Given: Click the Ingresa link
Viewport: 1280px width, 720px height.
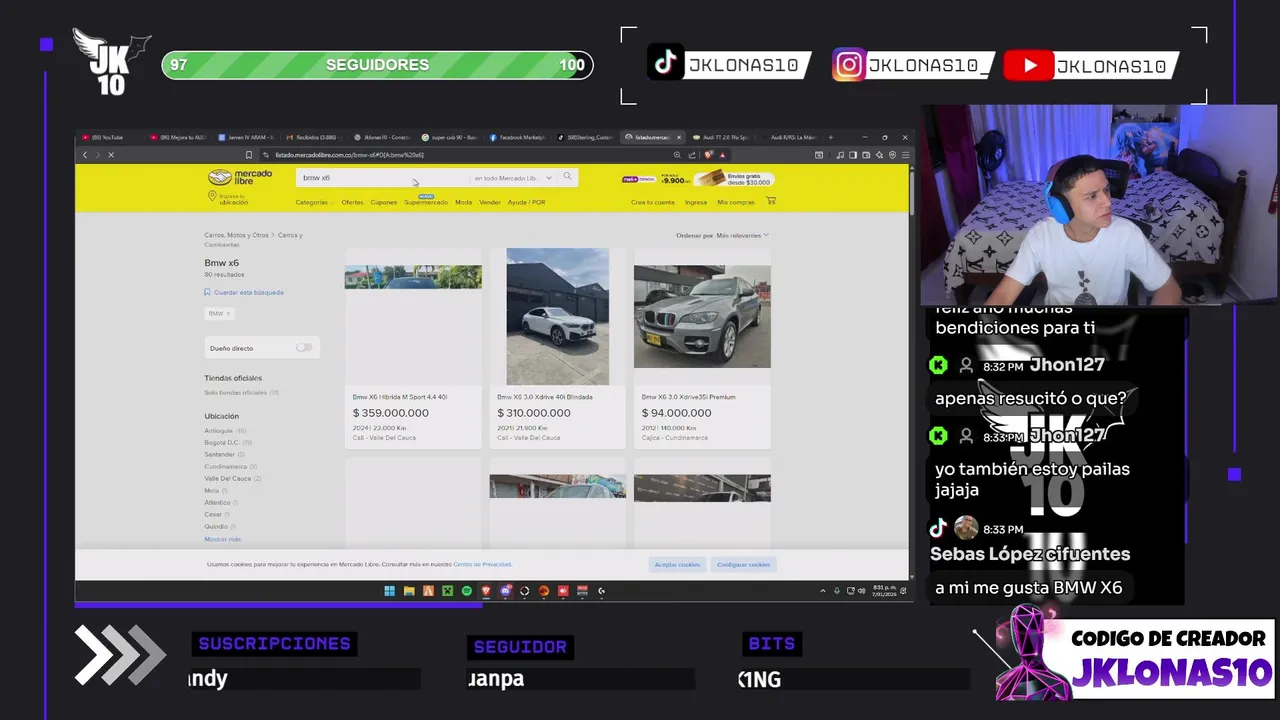Looking at the screenshot, I should pyautogui.click(x=696, y=202).
